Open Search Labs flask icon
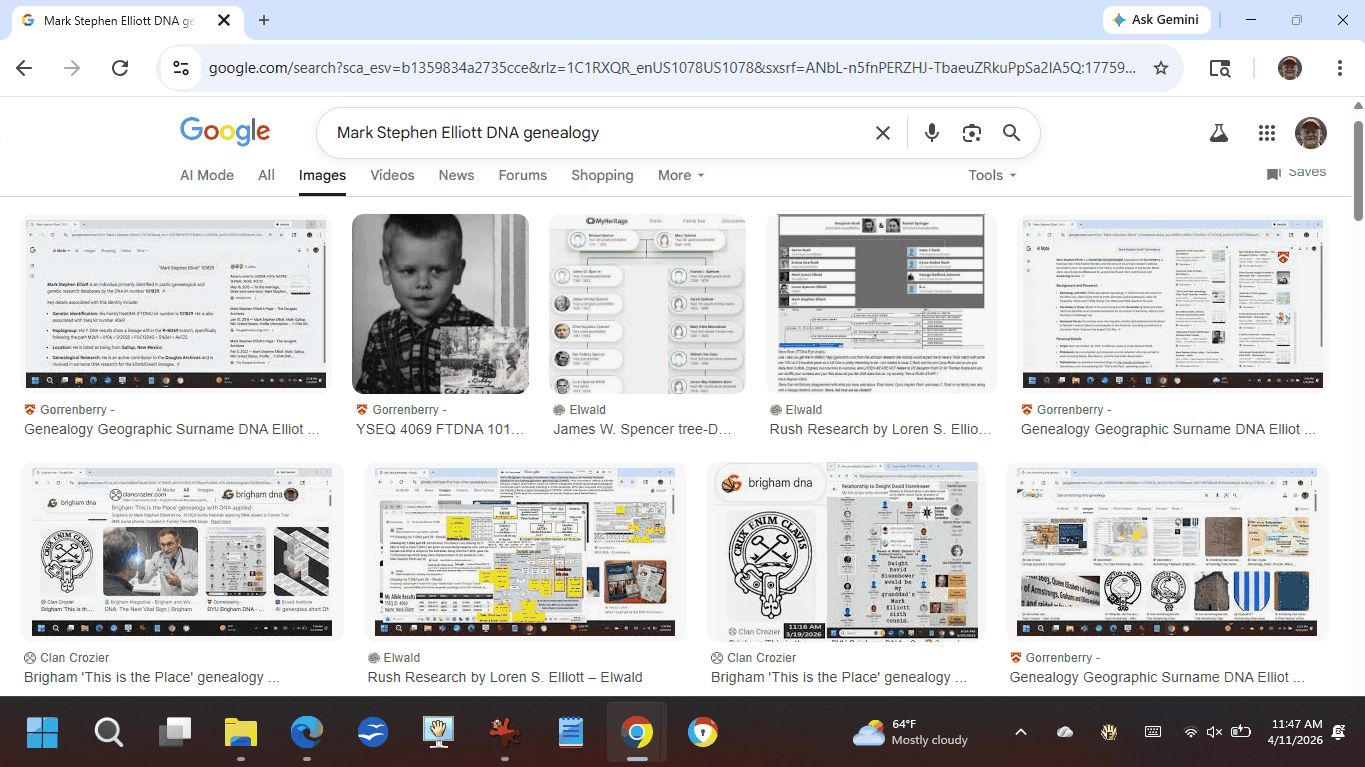1365x767 pixels. tap(1218, 133)
